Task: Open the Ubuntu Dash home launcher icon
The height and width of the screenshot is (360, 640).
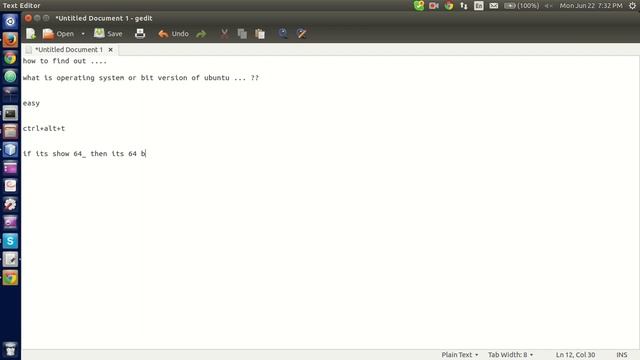Action: point(10,21)
